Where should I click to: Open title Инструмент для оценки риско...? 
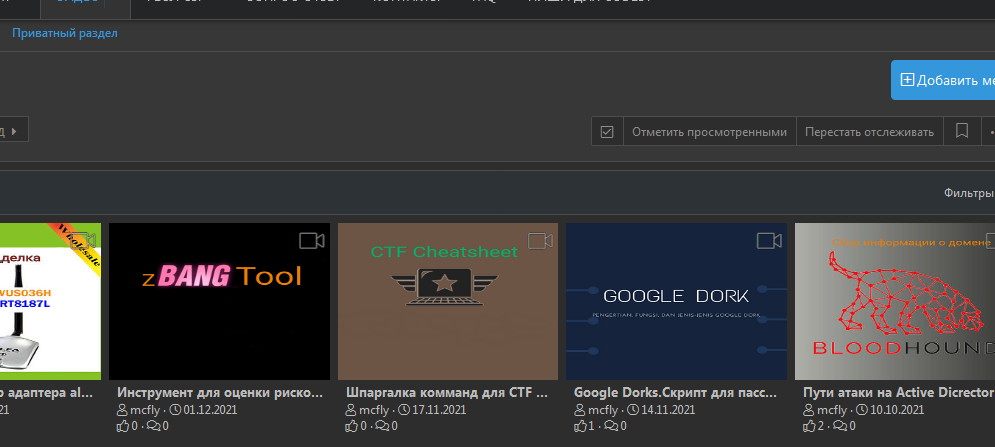click(221, 392)
